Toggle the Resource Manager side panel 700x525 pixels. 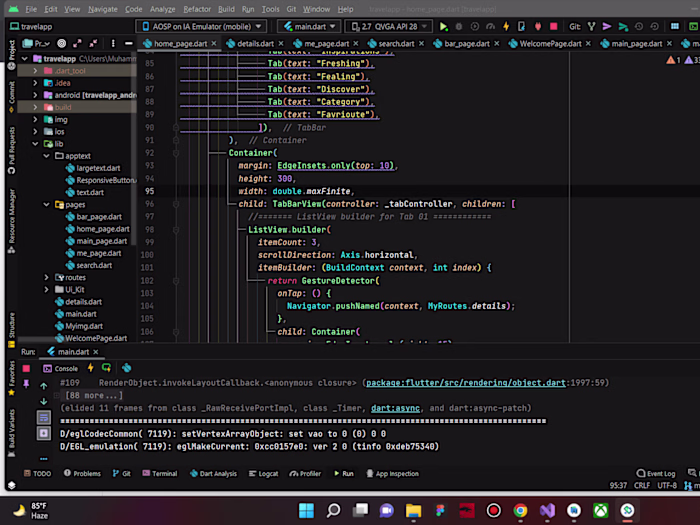[11, 218]
